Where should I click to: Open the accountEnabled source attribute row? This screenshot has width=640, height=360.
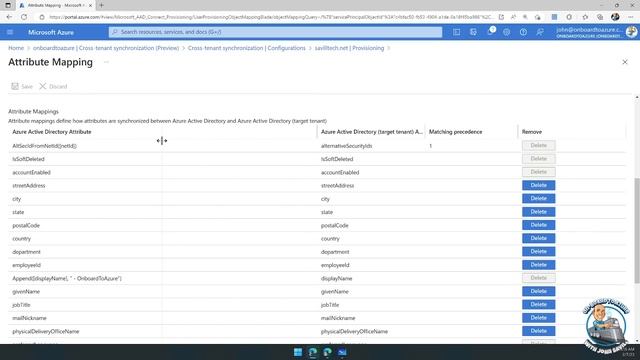(31, 172)
